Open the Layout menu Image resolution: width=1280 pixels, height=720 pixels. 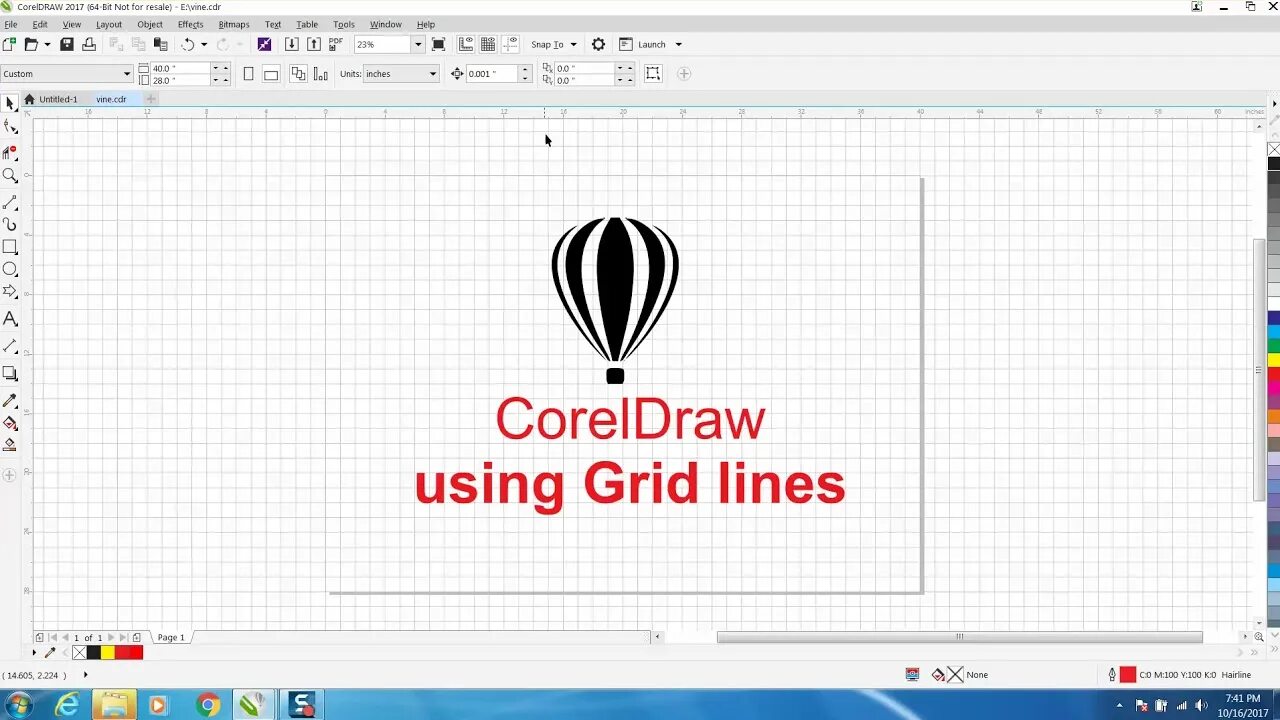point(109,24)
